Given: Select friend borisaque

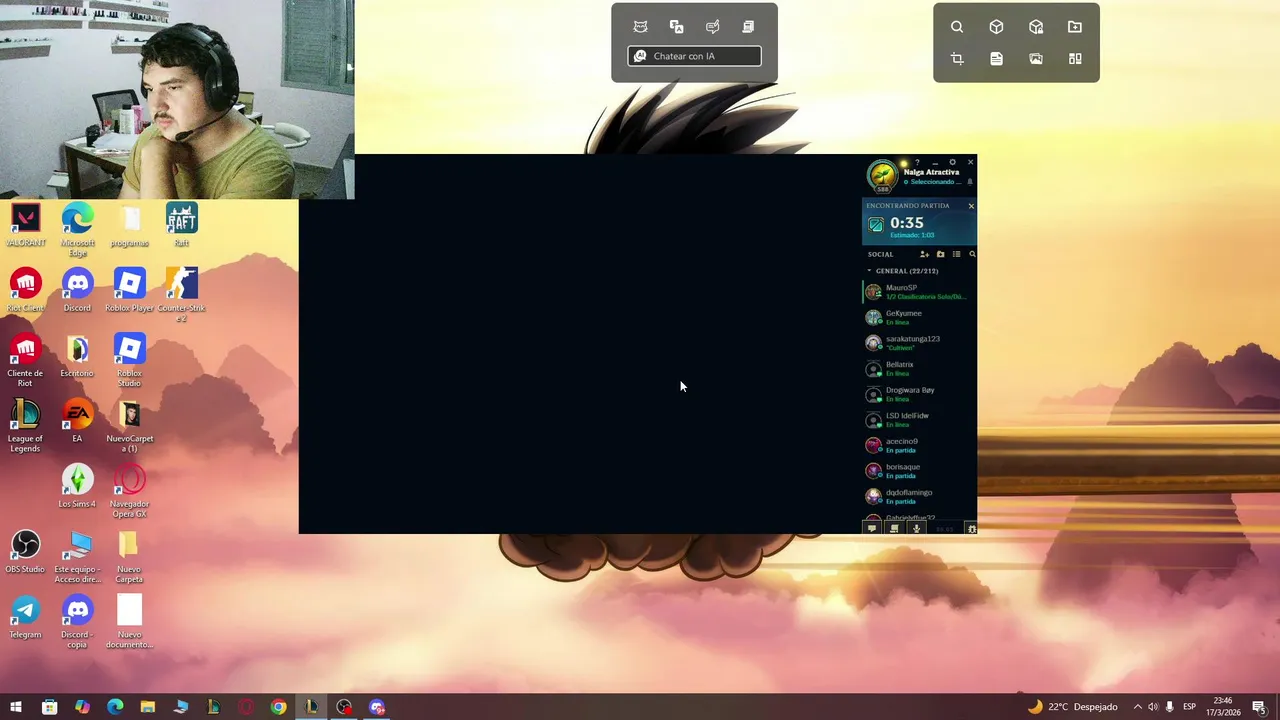Looking at the screenshot, I should (919, 471).
